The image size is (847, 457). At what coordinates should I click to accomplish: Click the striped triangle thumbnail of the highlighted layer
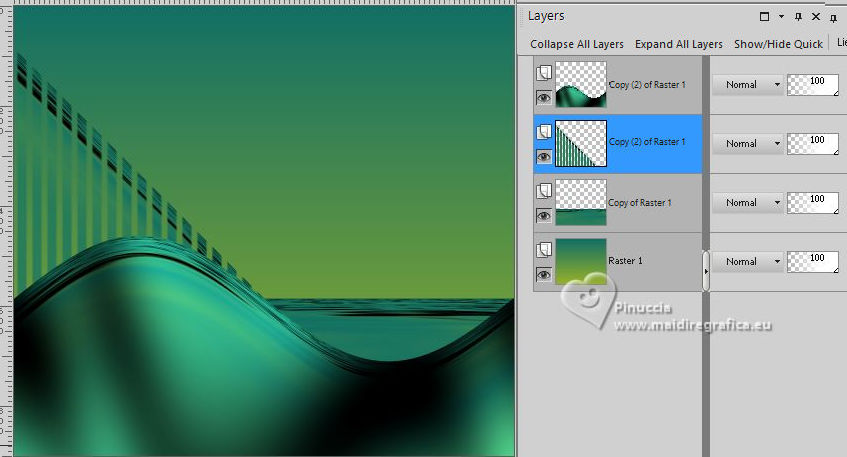pos(581,144)
